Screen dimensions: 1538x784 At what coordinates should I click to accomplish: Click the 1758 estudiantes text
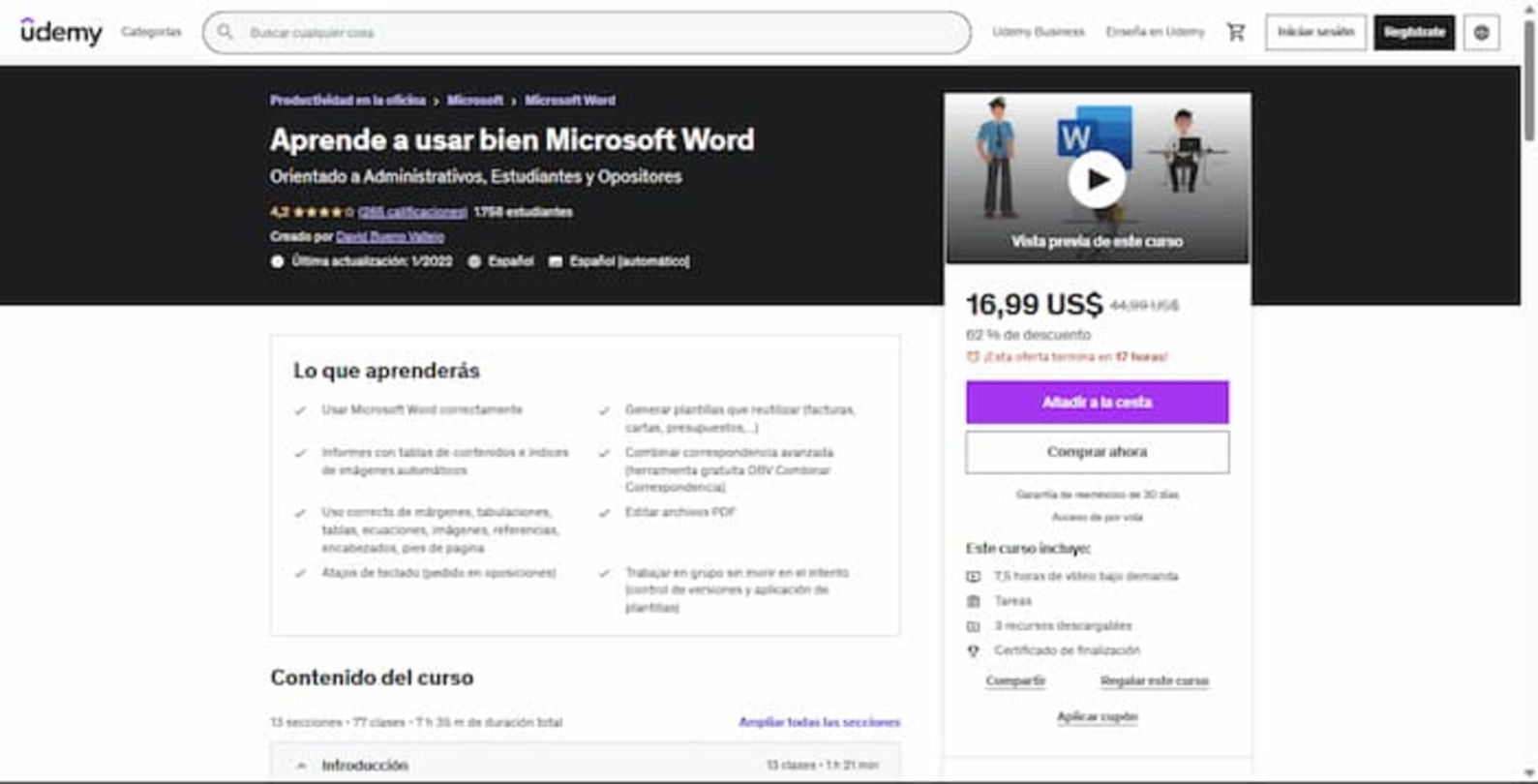point(523,212)
